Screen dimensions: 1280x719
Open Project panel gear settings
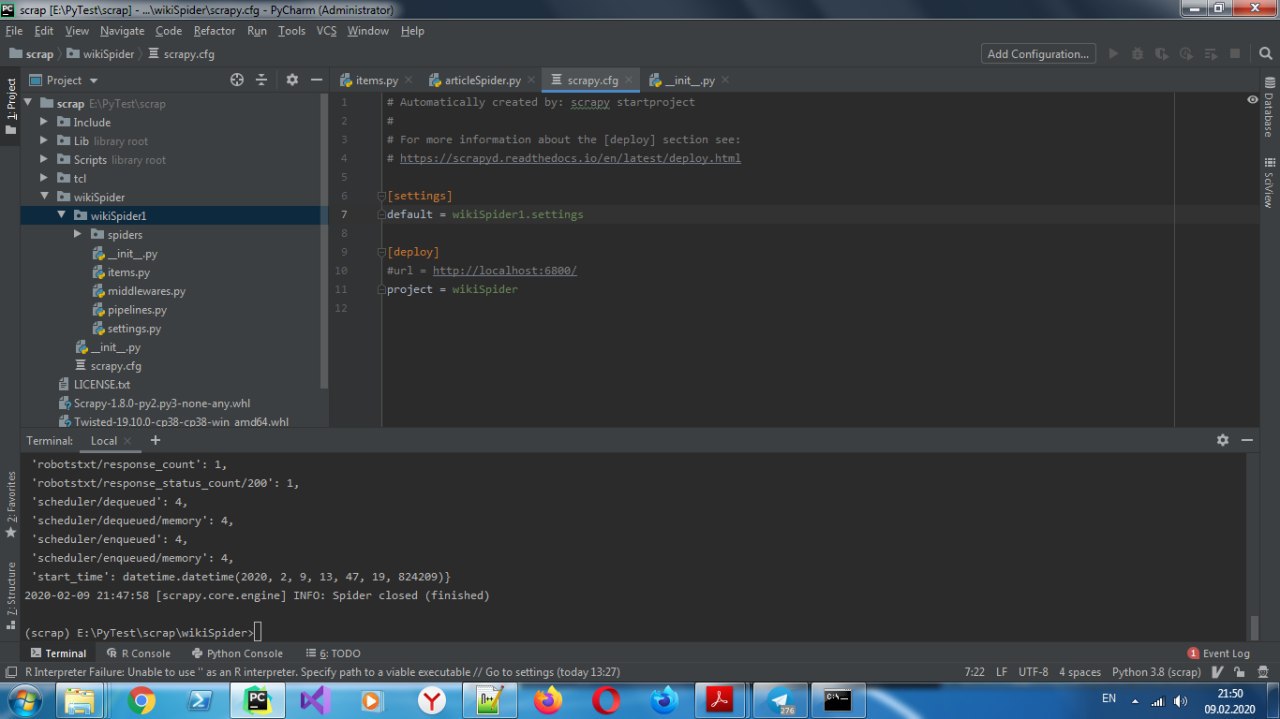(x=292, y=80)
